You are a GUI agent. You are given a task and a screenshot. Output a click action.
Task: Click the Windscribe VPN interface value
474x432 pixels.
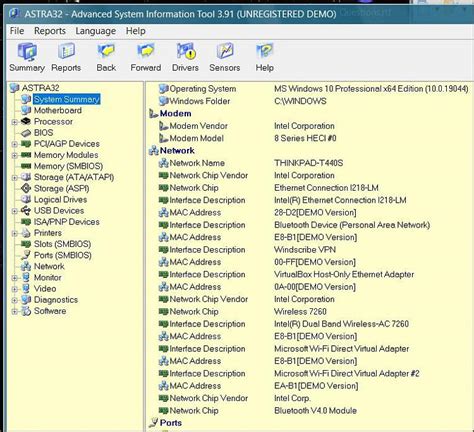(x=305, y=250)
